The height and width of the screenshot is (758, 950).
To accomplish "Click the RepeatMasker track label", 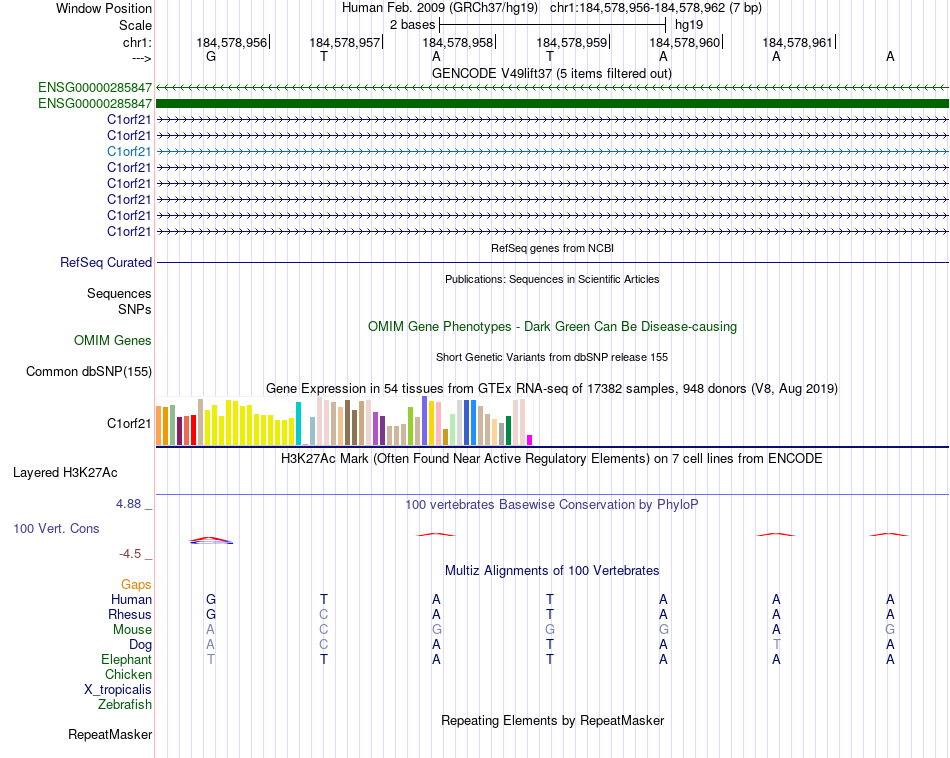I will click(x=110, y=735).
